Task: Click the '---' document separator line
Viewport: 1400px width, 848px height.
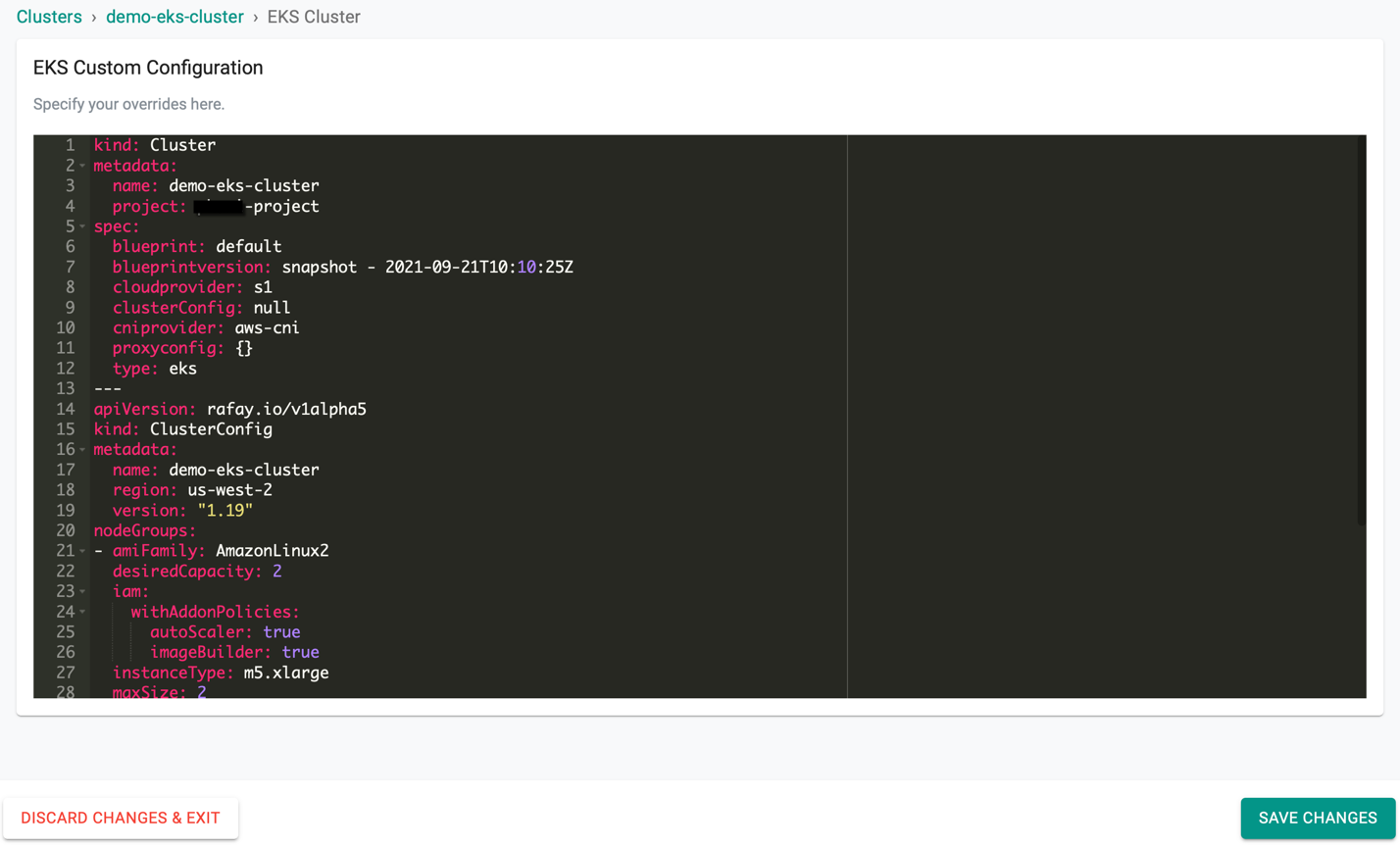Action: coord(108,389)
